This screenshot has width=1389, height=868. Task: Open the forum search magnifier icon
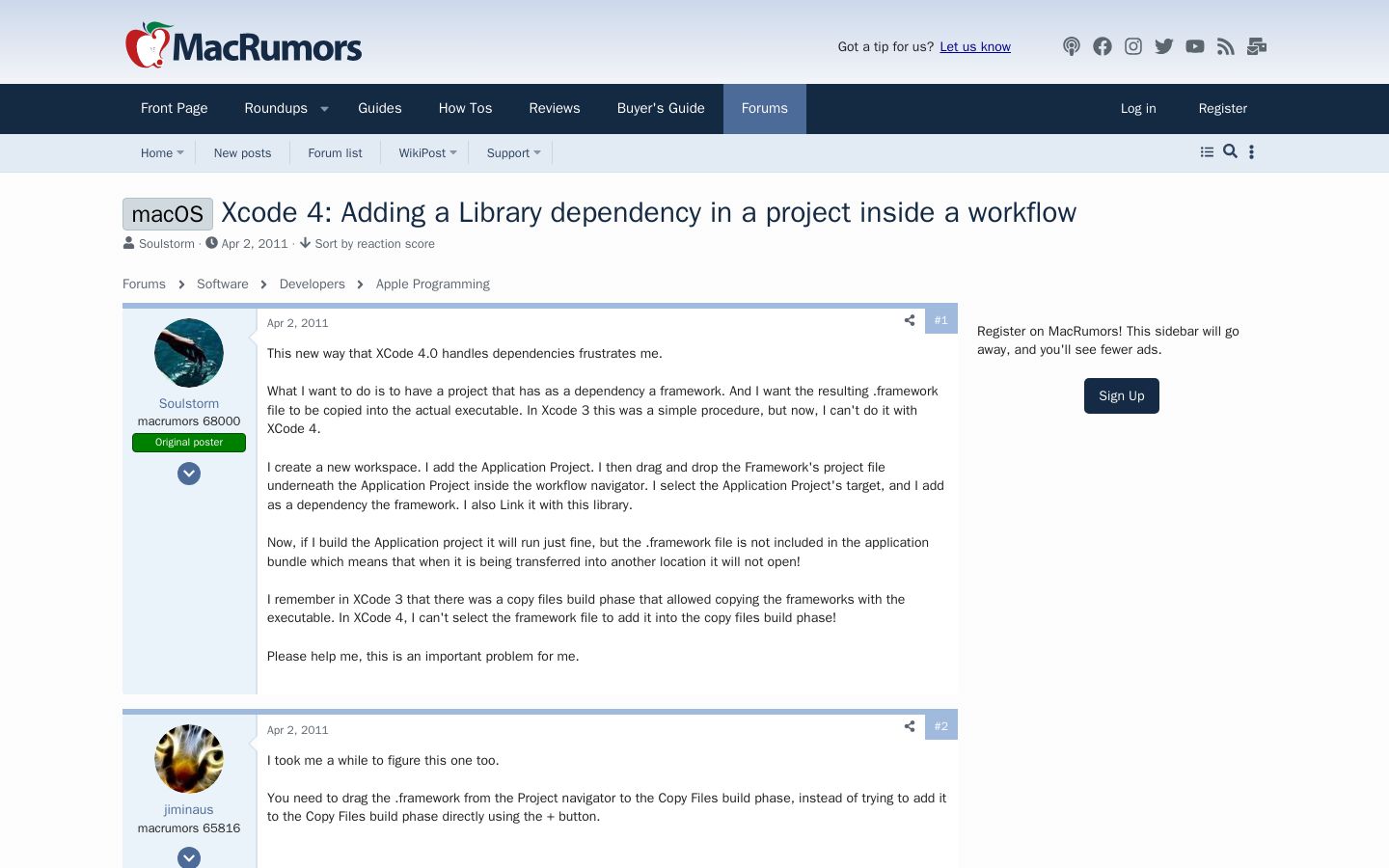1230,151
